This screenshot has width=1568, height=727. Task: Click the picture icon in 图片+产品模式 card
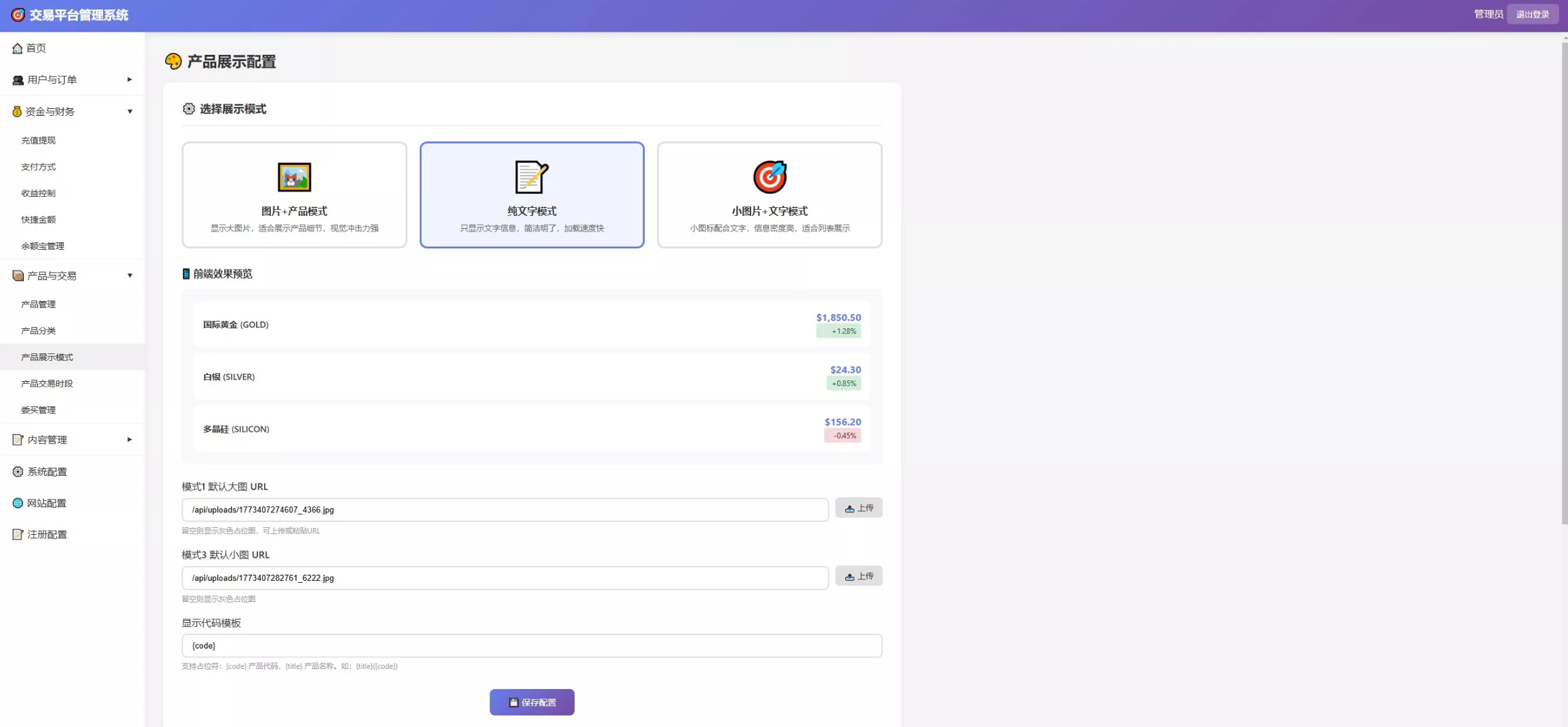click(x=294, y=177)
